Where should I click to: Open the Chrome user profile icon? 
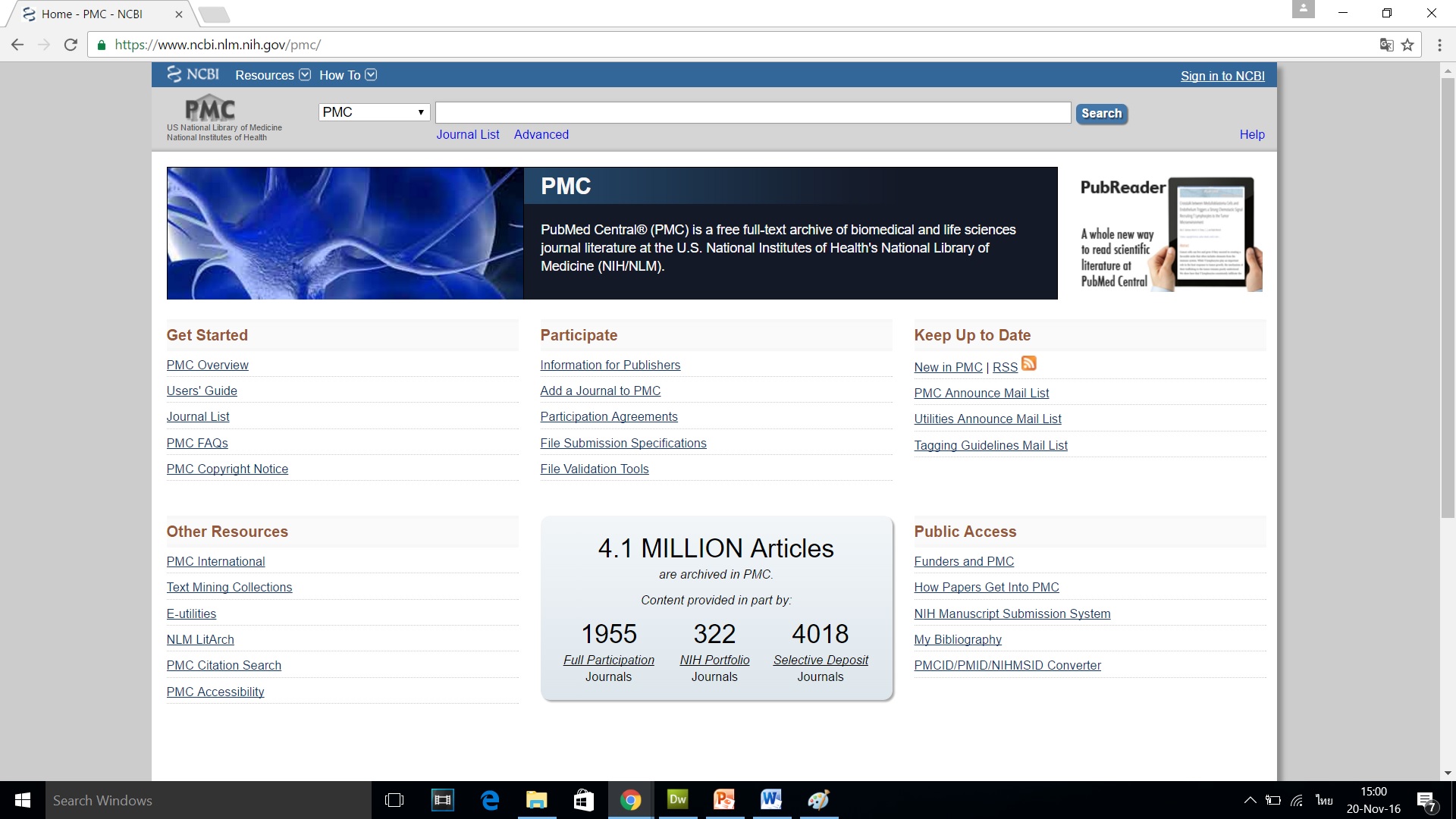coord(1303,9)
